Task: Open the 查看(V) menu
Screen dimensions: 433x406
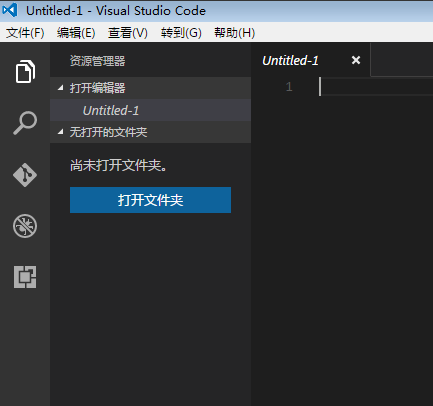Action: 128,33
